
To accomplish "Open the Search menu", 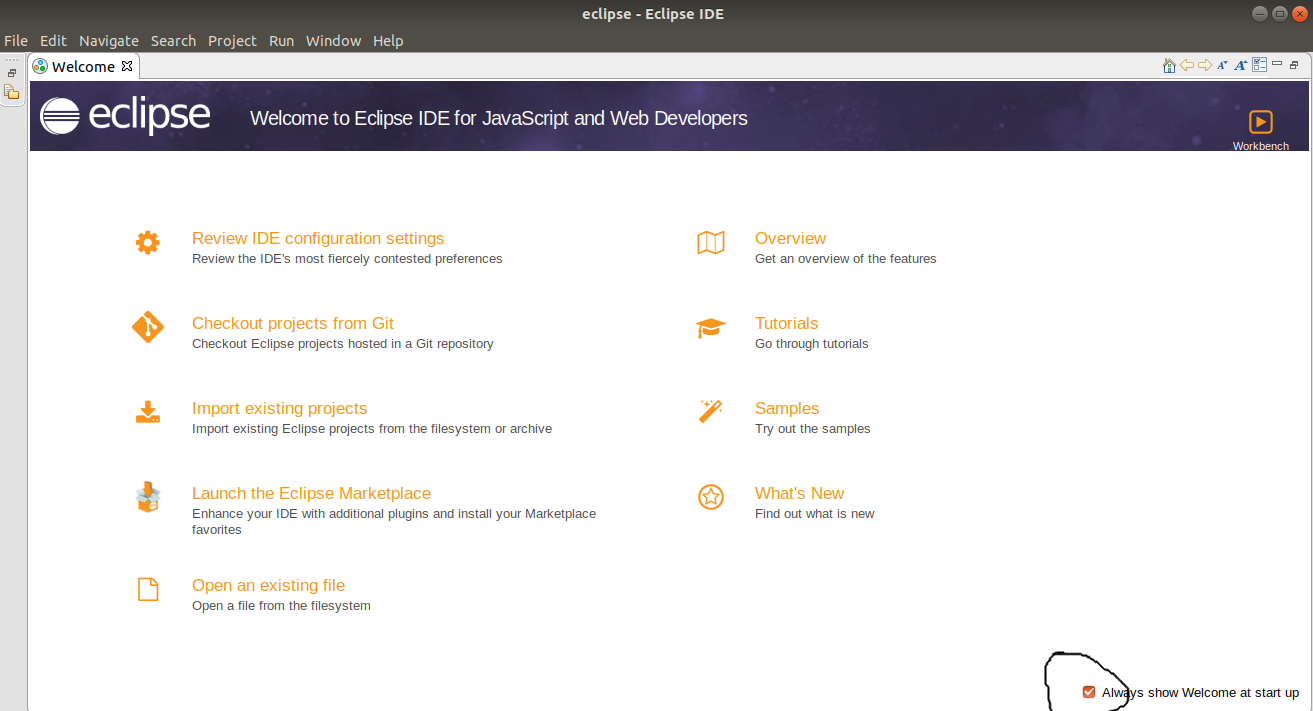I will (x=173, y=41).
